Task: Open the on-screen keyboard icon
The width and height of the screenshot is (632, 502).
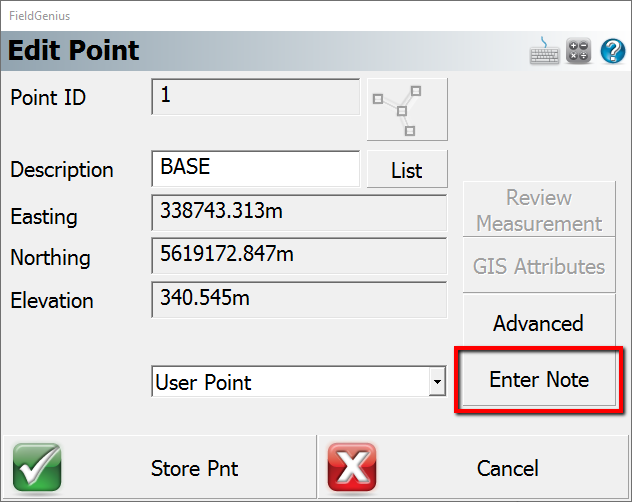Action: (545, 51)
